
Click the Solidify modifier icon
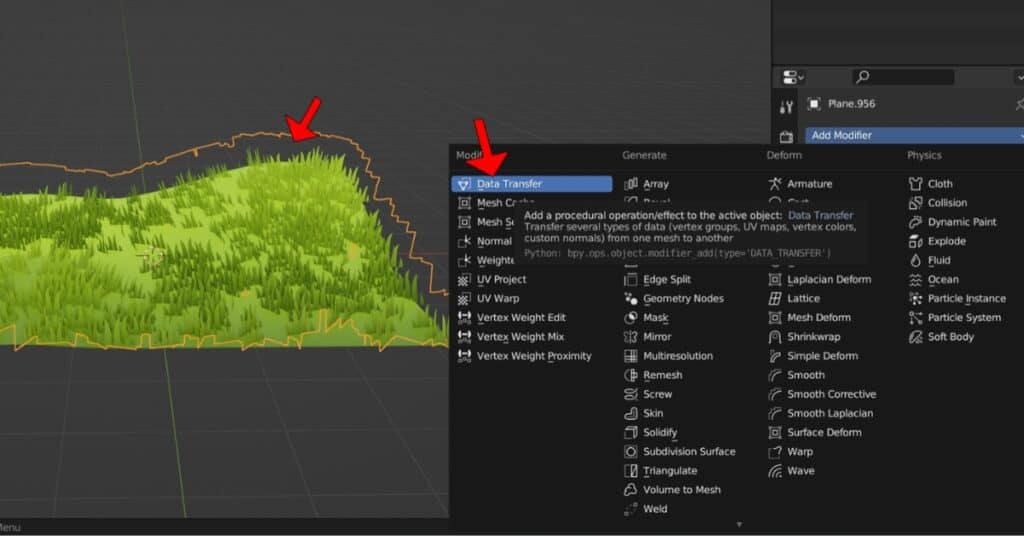coord(631,432)
